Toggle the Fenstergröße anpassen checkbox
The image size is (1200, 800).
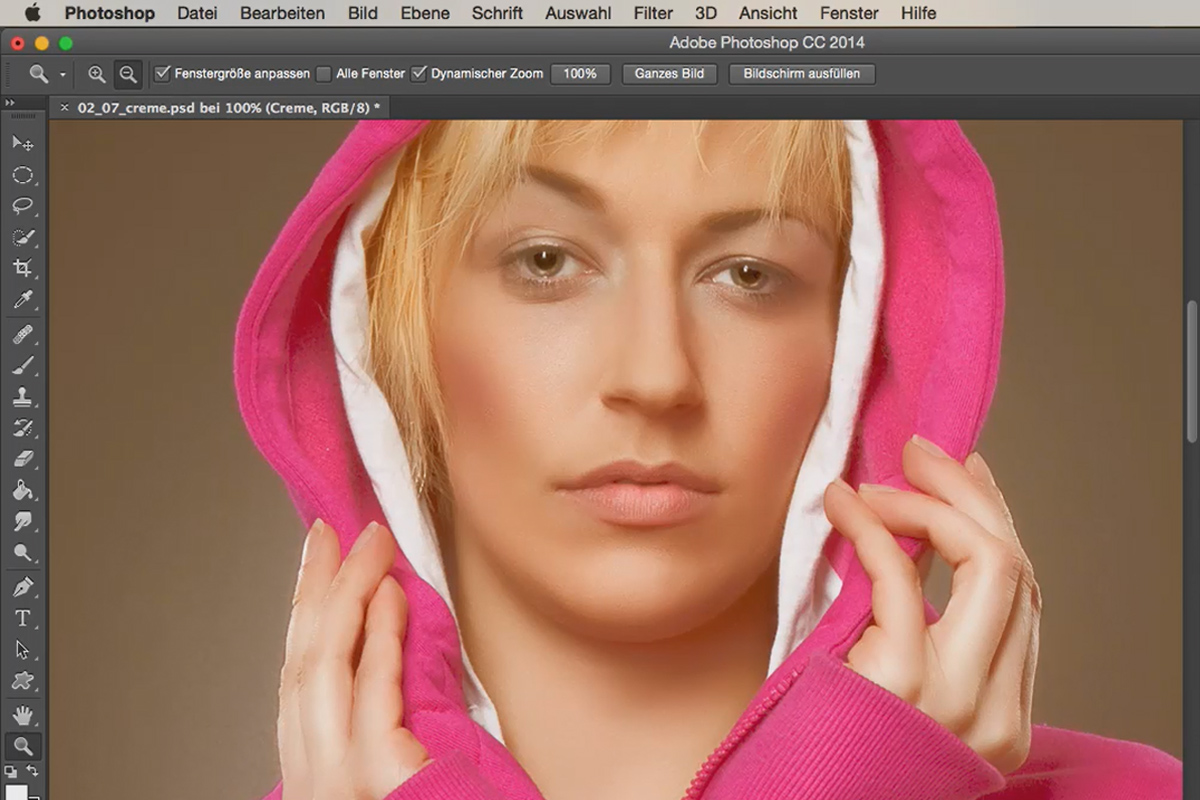[x=162, y=73]
